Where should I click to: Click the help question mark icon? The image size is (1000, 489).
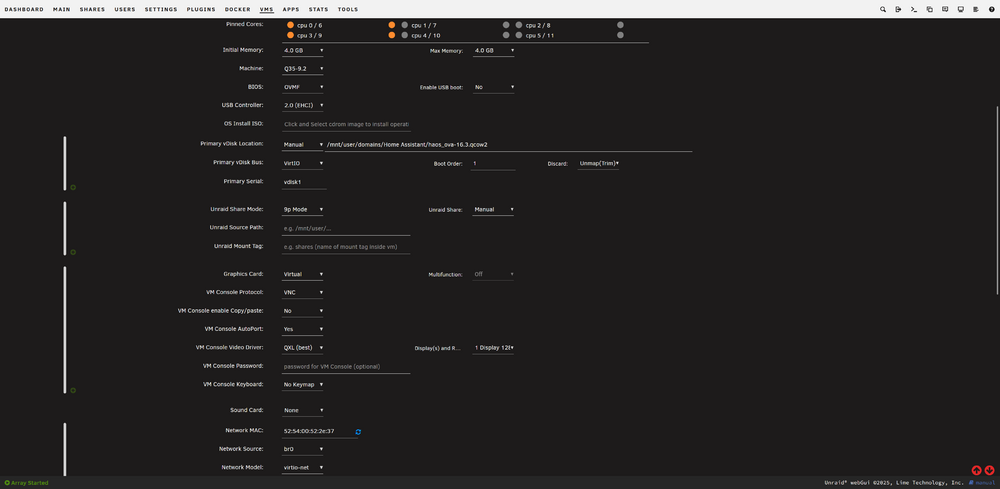991,10
